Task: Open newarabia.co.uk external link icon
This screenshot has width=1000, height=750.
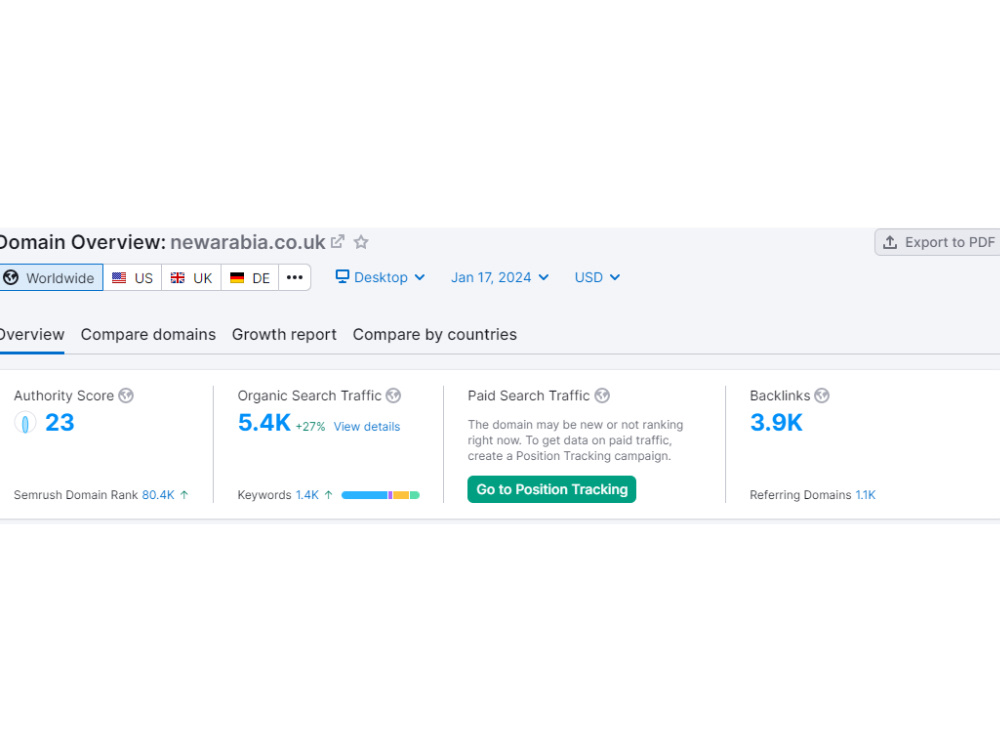Action: [x=337, y=242]
